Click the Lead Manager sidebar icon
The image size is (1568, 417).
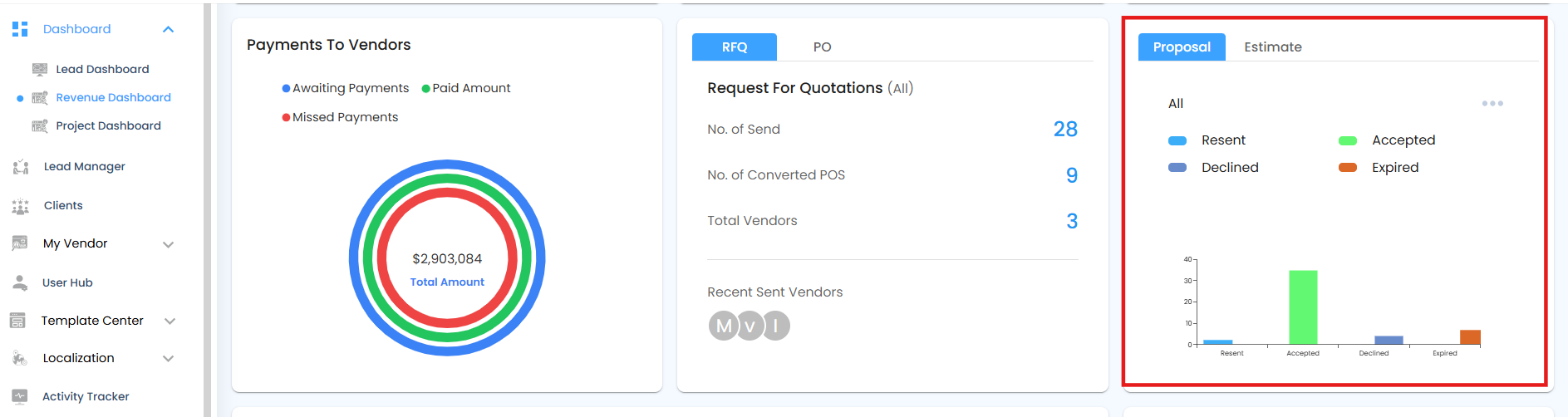click(21, 167)
